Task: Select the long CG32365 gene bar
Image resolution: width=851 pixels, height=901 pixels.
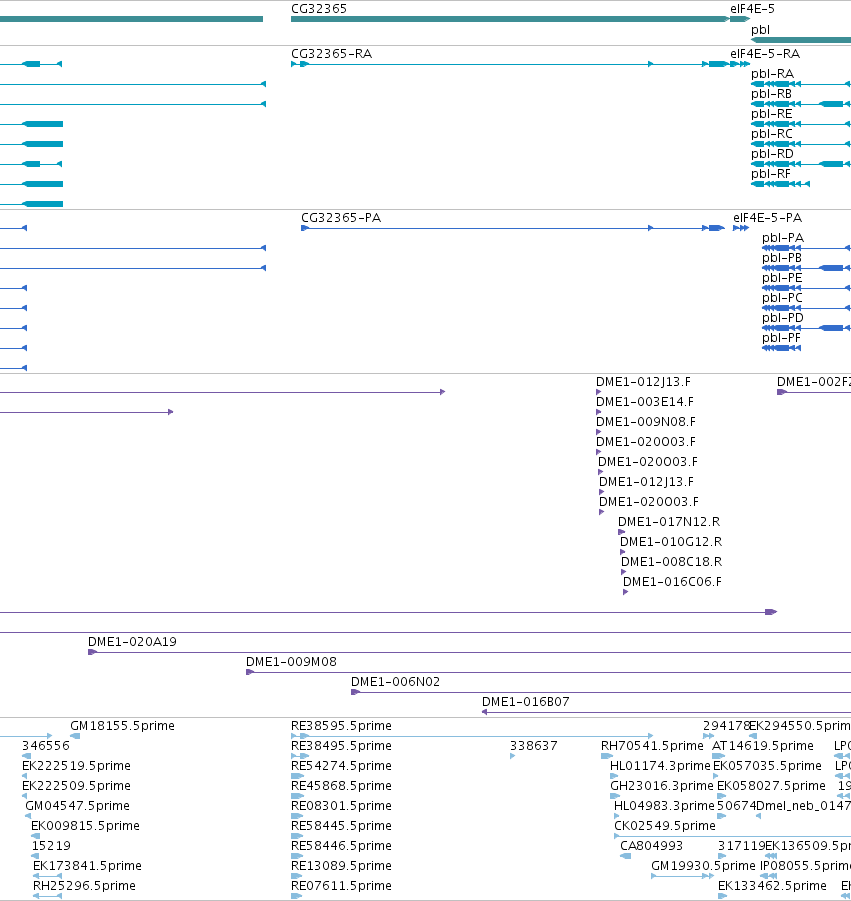Action: click(x=510, y=19)
